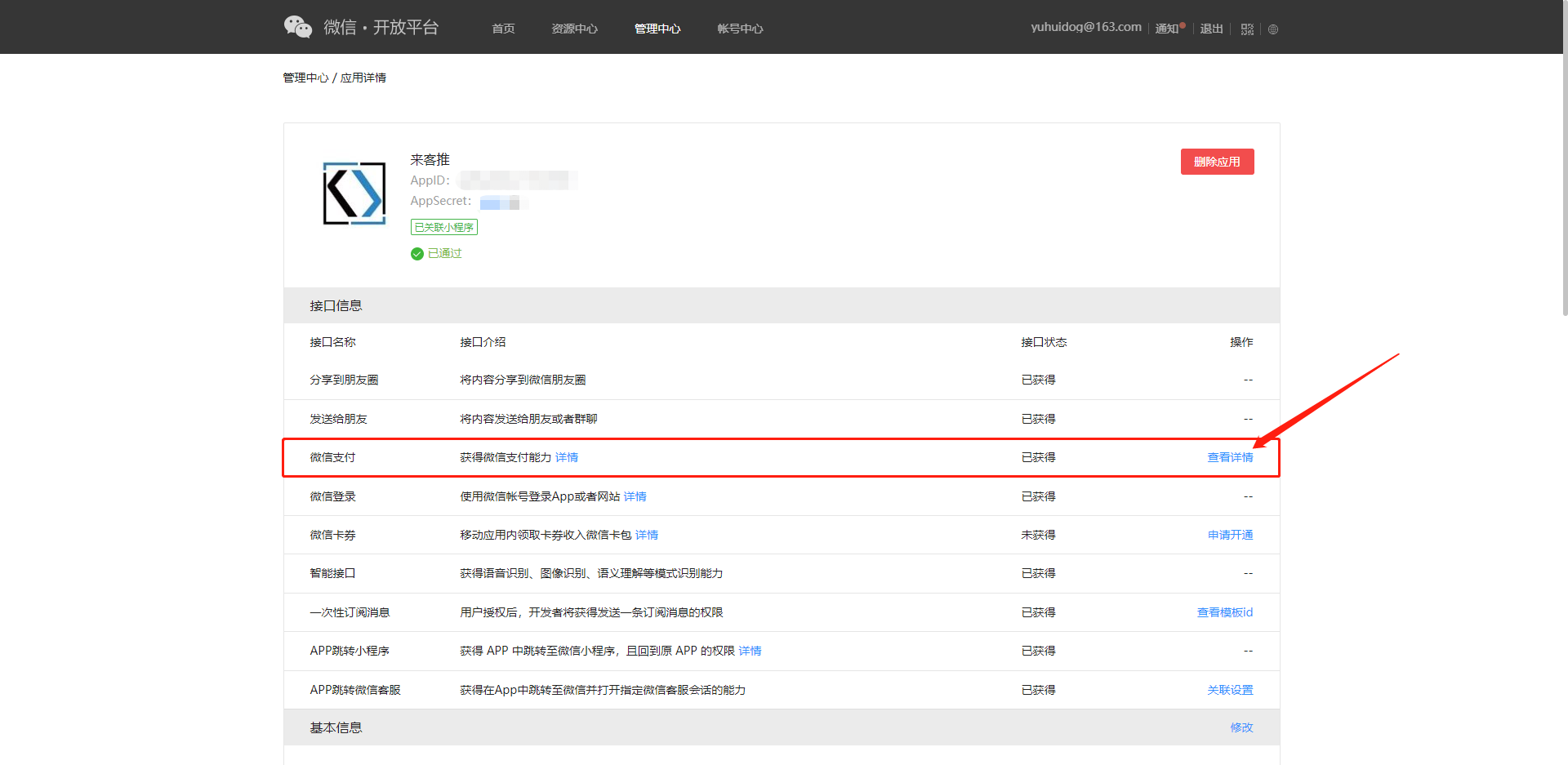Click the 发送给朋友 interface name
The width and height of the screenshot is (1568, 765).
tap(338, 419)
